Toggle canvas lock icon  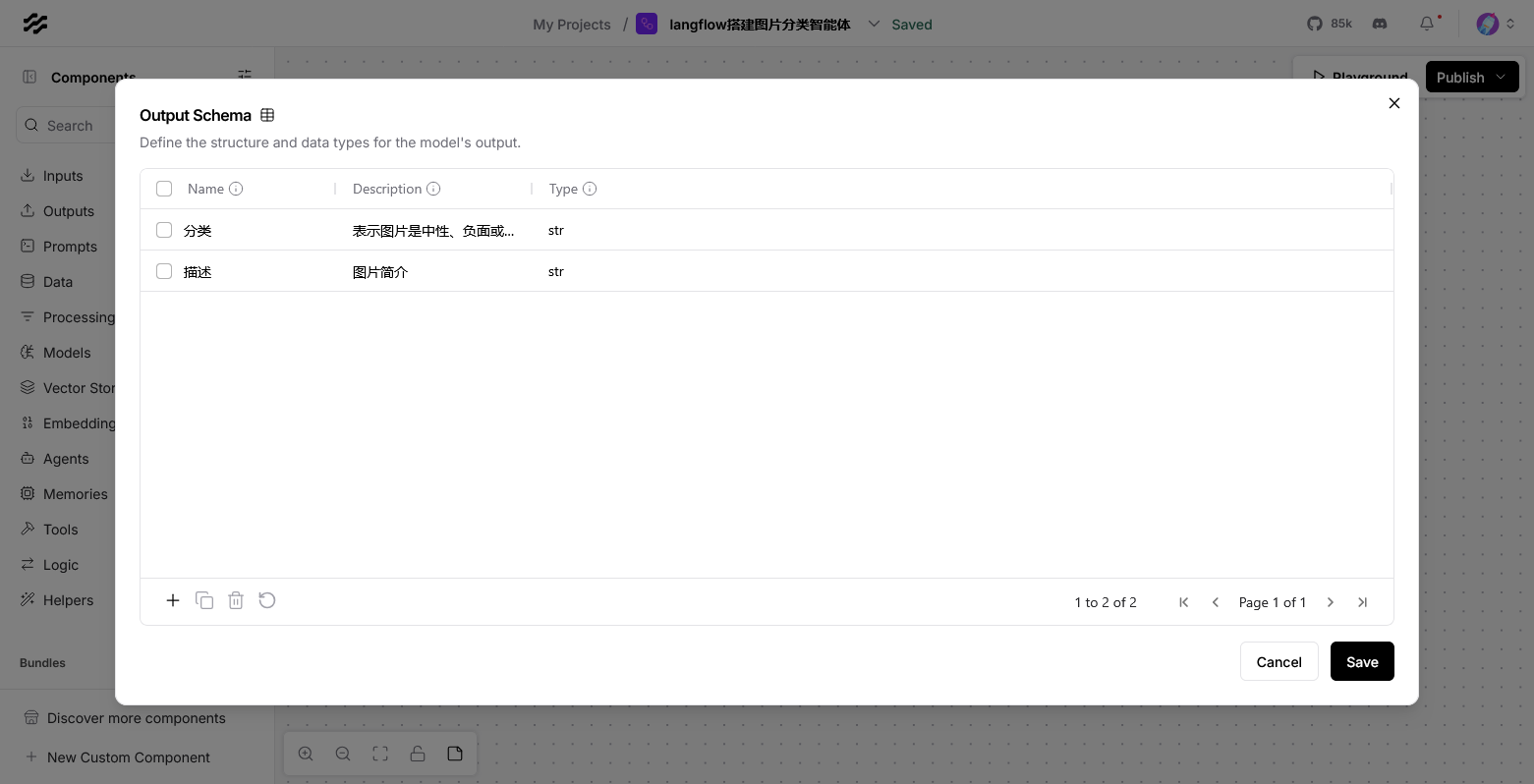pos(418,754)
